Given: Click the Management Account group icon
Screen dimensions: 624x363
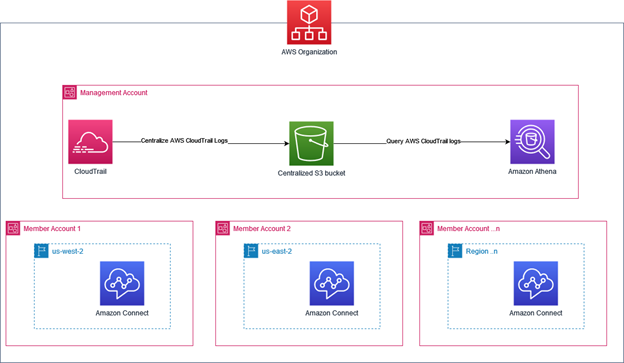Looking at the screenshot, I should 70,92.
